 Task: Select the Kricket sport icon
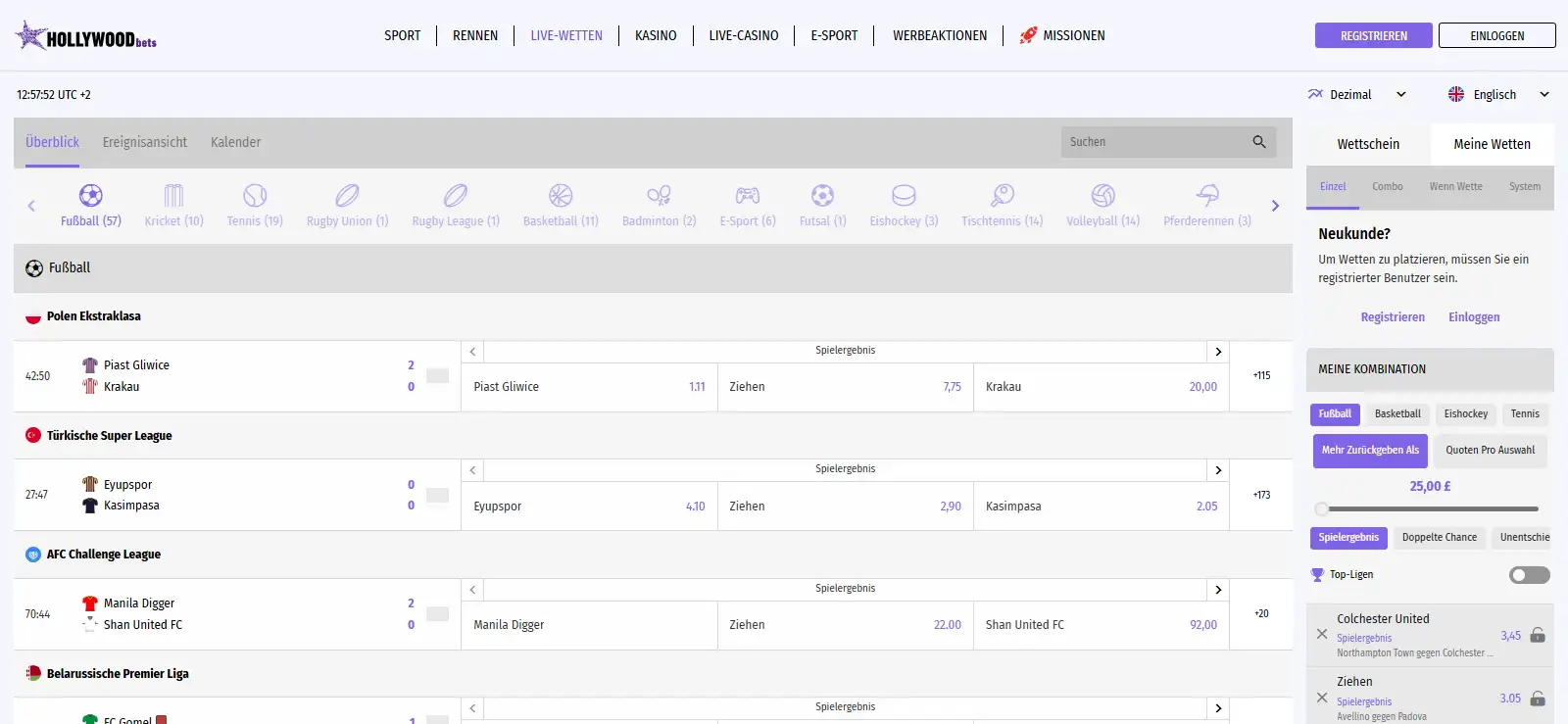tap(173, 195)
